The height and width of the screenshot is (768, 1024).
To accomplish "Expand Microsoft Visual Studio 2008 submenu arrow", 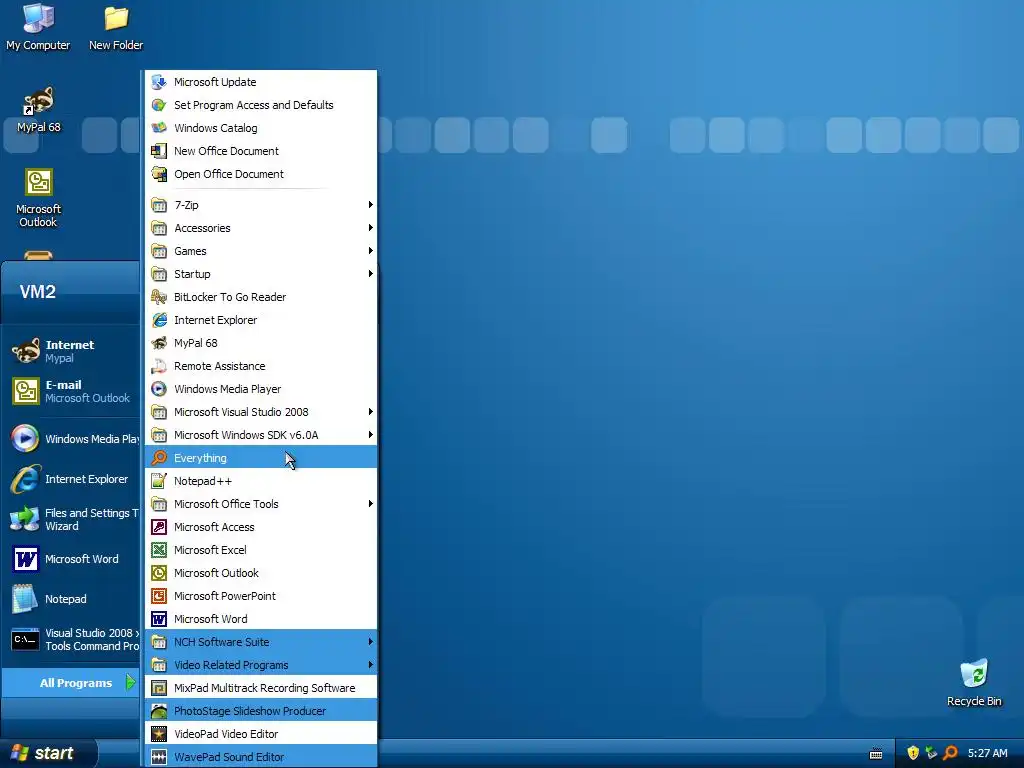I will (x=370, y=412).
